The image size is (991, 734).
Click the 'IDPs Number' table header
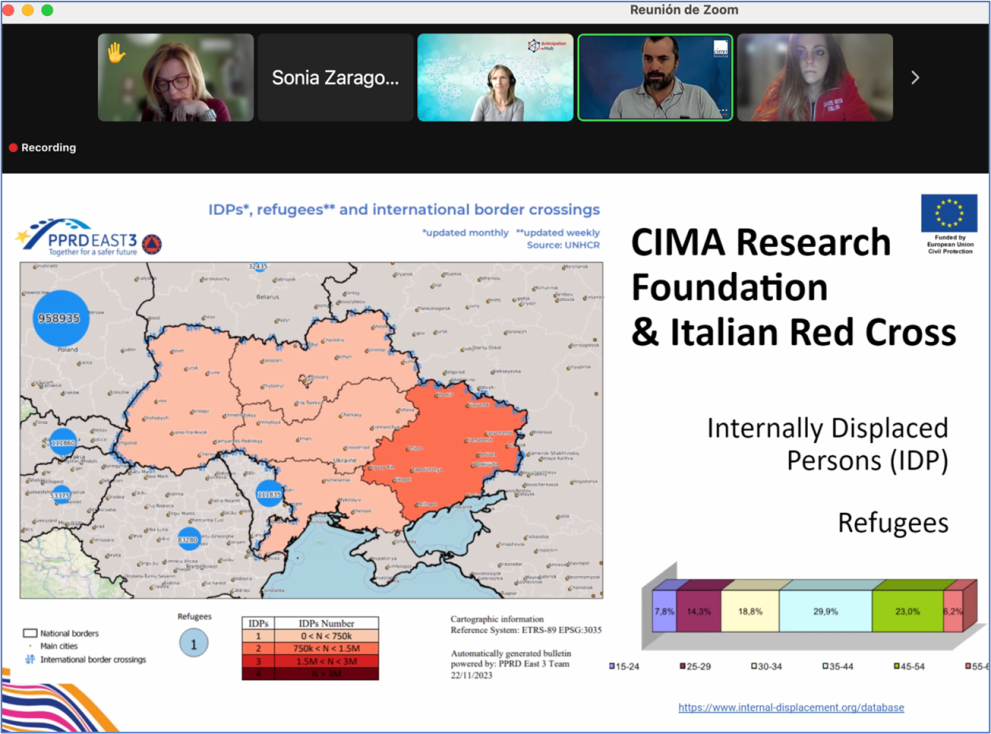pyautogui.click(x=326, y=623)
